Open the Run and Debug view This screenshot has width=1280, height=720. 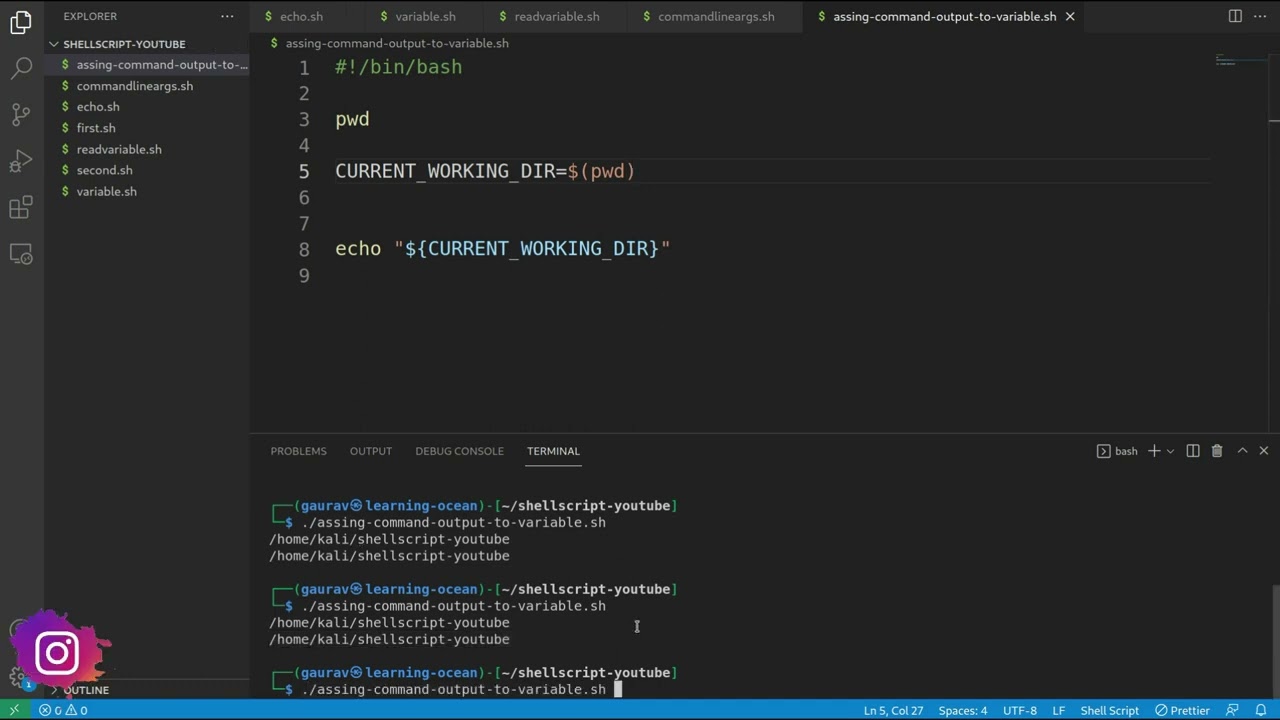[21, 161]
